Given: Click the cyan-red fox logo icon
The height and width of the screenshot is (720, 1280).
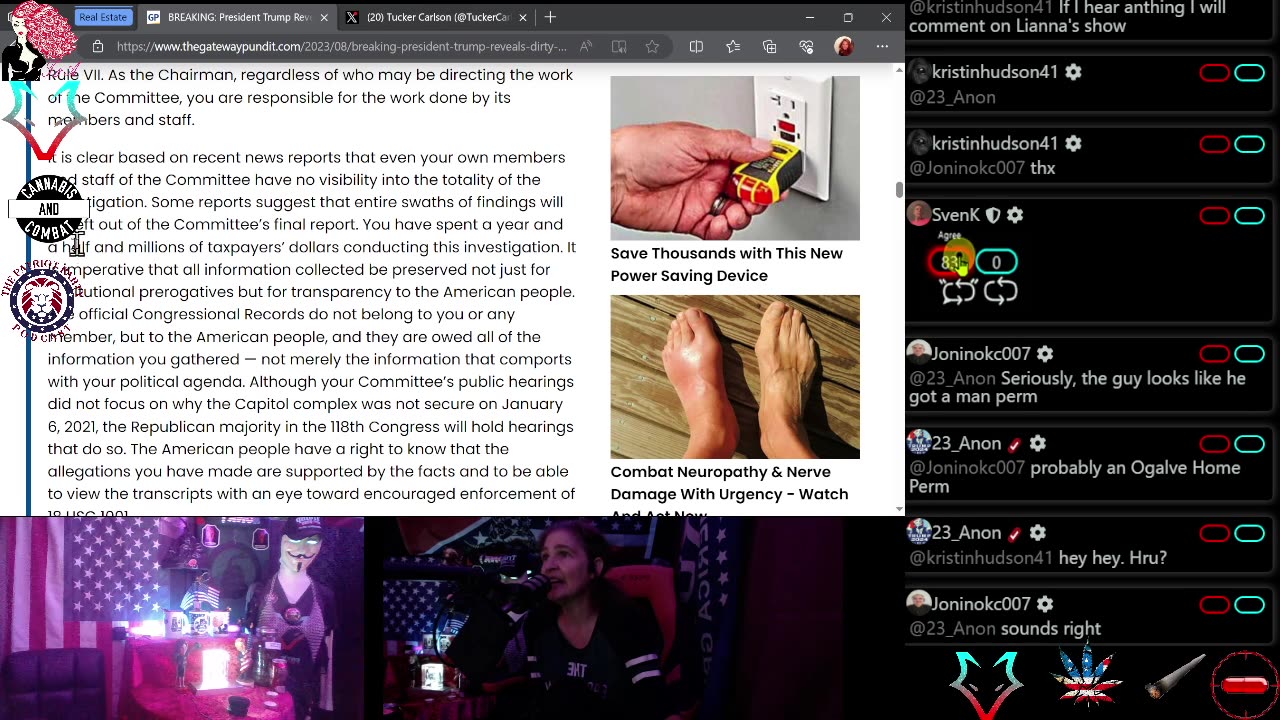Looking at the screenshot, I should pos(987,684).
